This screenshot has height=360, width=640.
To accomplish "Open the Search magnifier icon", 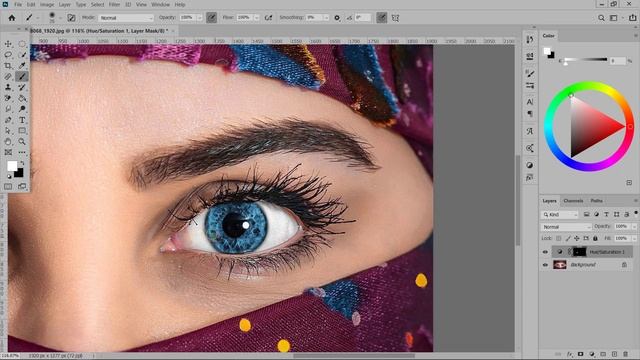I will [601, 18].
